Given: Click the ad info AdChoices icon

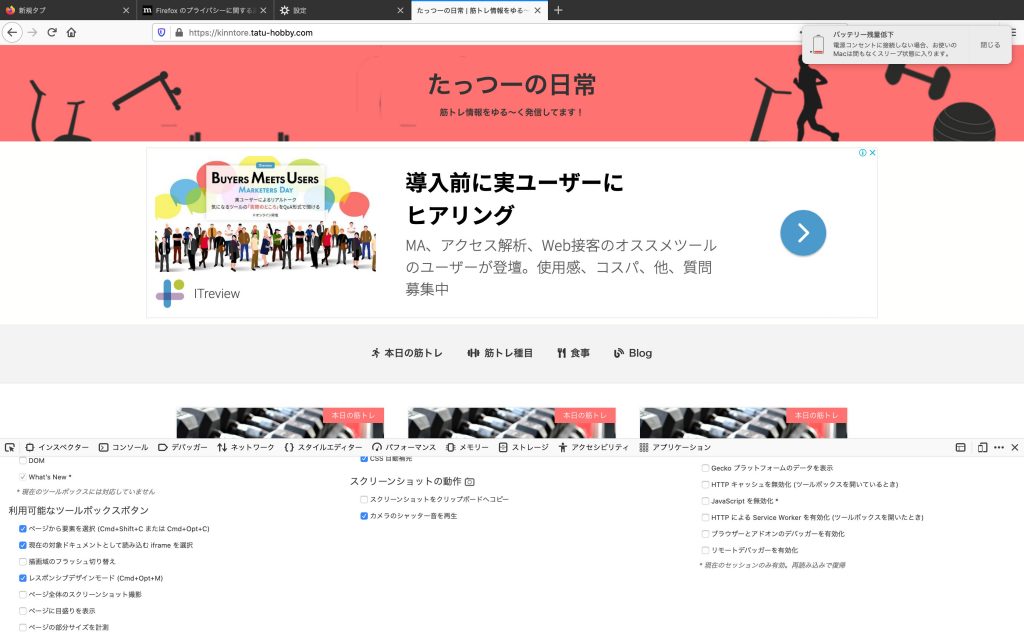Looking at the screenshot, I should coord(862,153).
